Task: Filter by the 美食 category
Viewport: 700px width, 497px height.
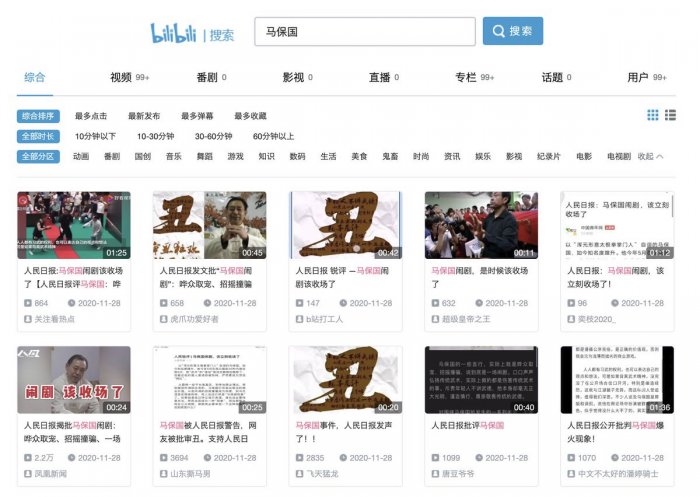Action: click(x=359, y=156)
